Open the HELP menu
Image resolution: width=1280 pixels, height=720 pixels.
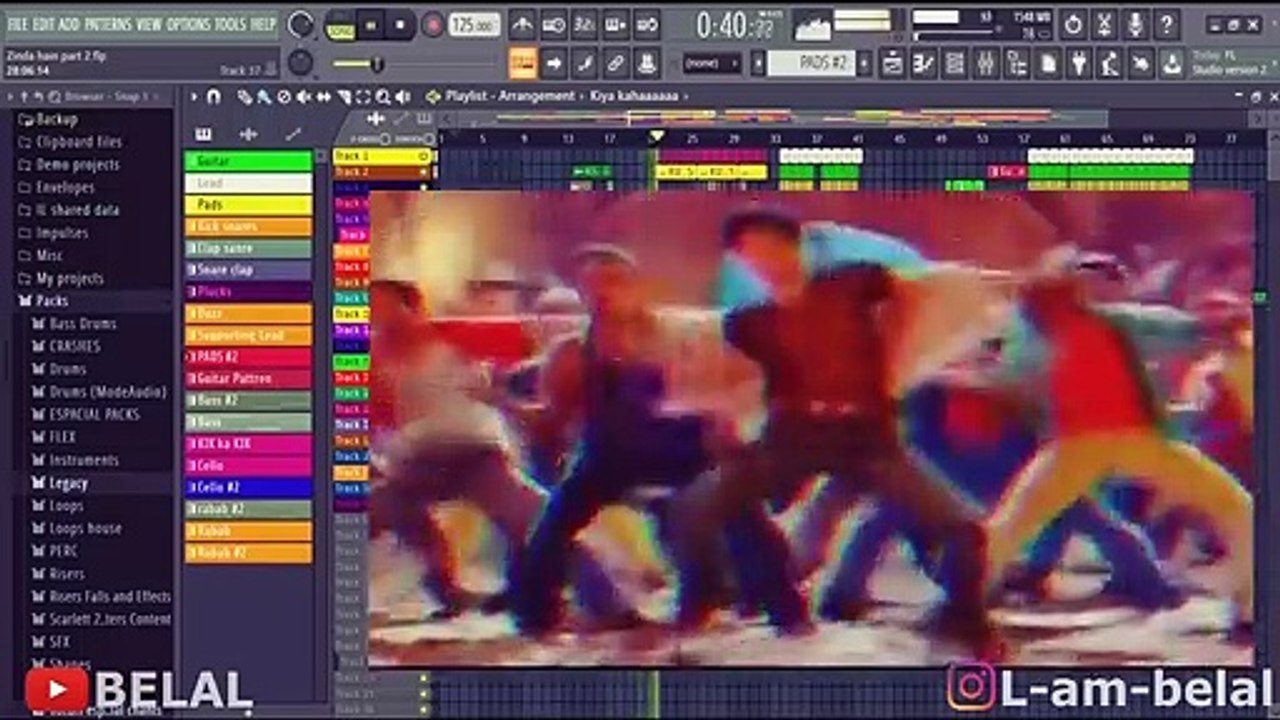(x=263, y=23)
